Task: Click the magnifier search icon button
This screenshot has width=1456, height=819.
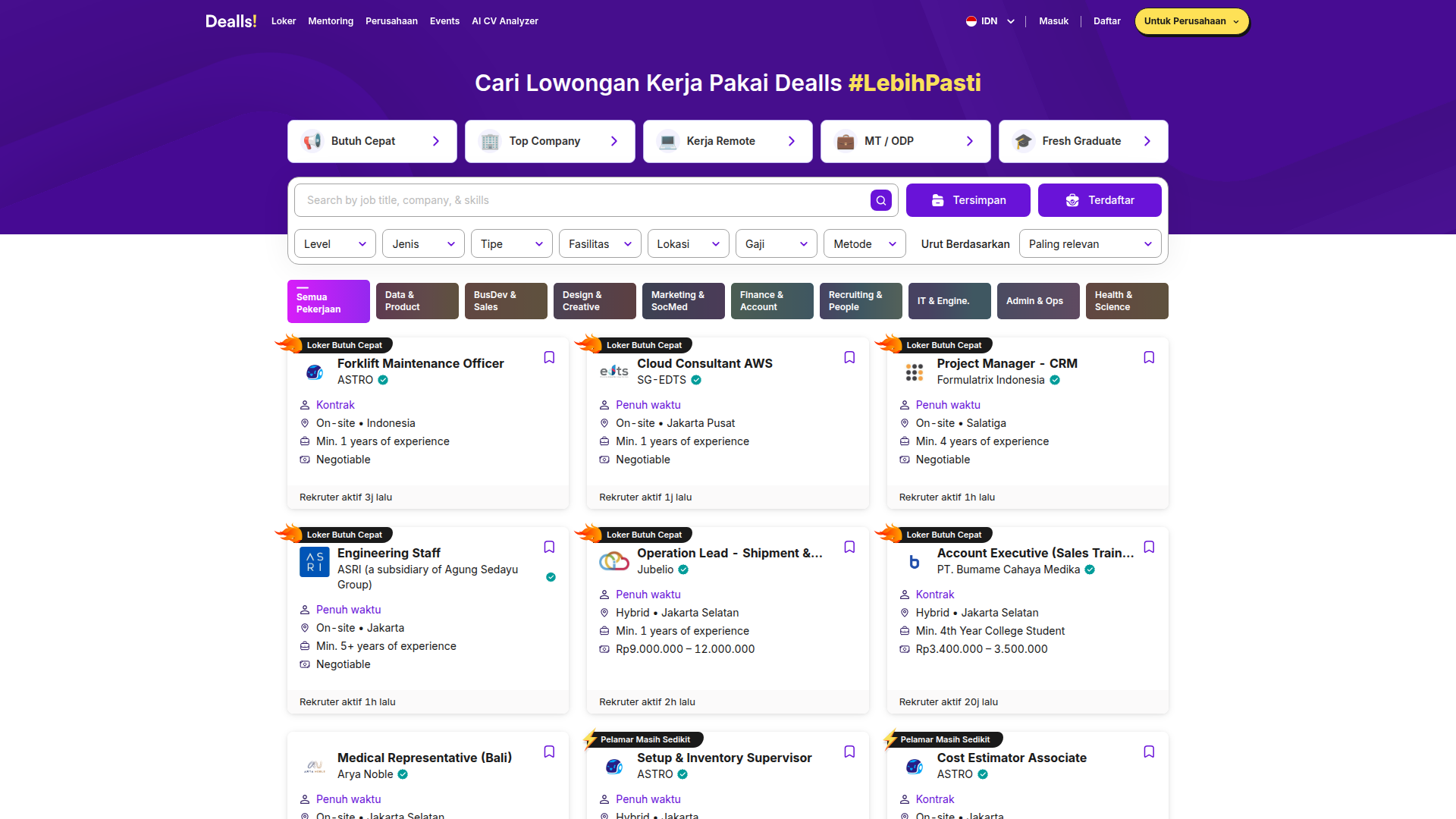Action: tap(880, 200)
